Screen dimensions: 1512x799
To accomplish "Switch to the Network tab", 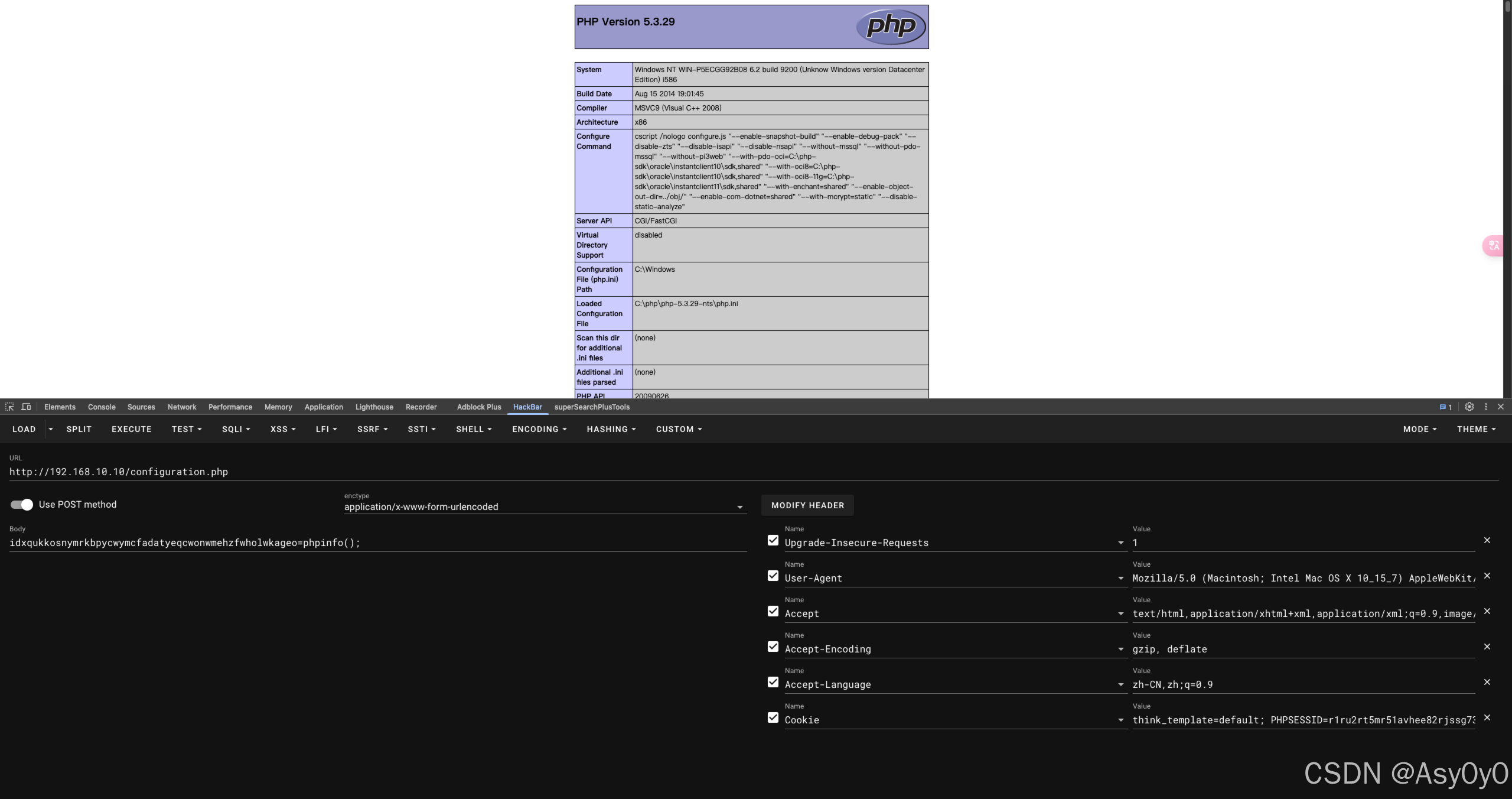I will [181, 407].
